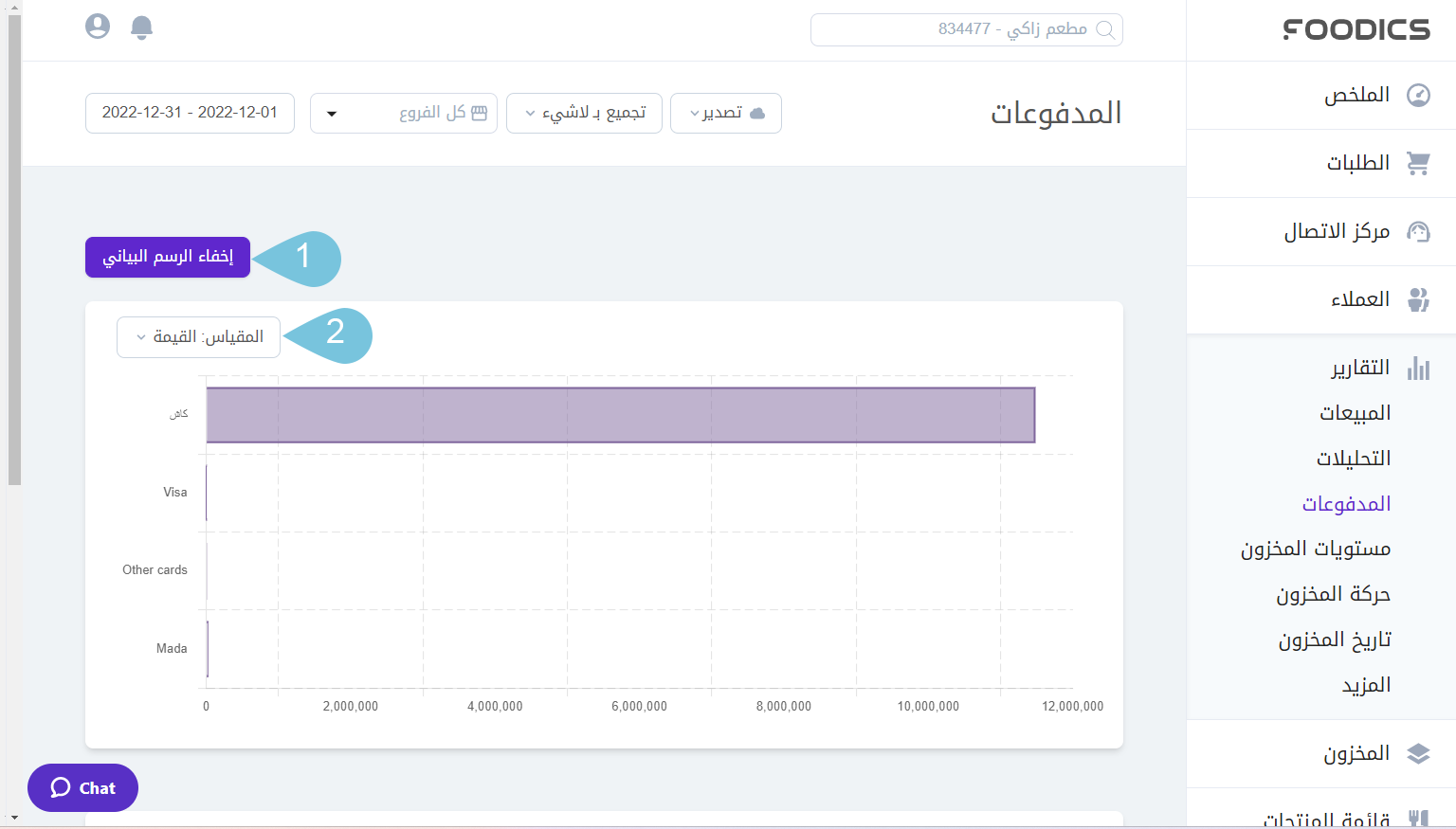
Task: Open the الملخص dashboard icon in sidebar
Action: (x=1419, y=95)
